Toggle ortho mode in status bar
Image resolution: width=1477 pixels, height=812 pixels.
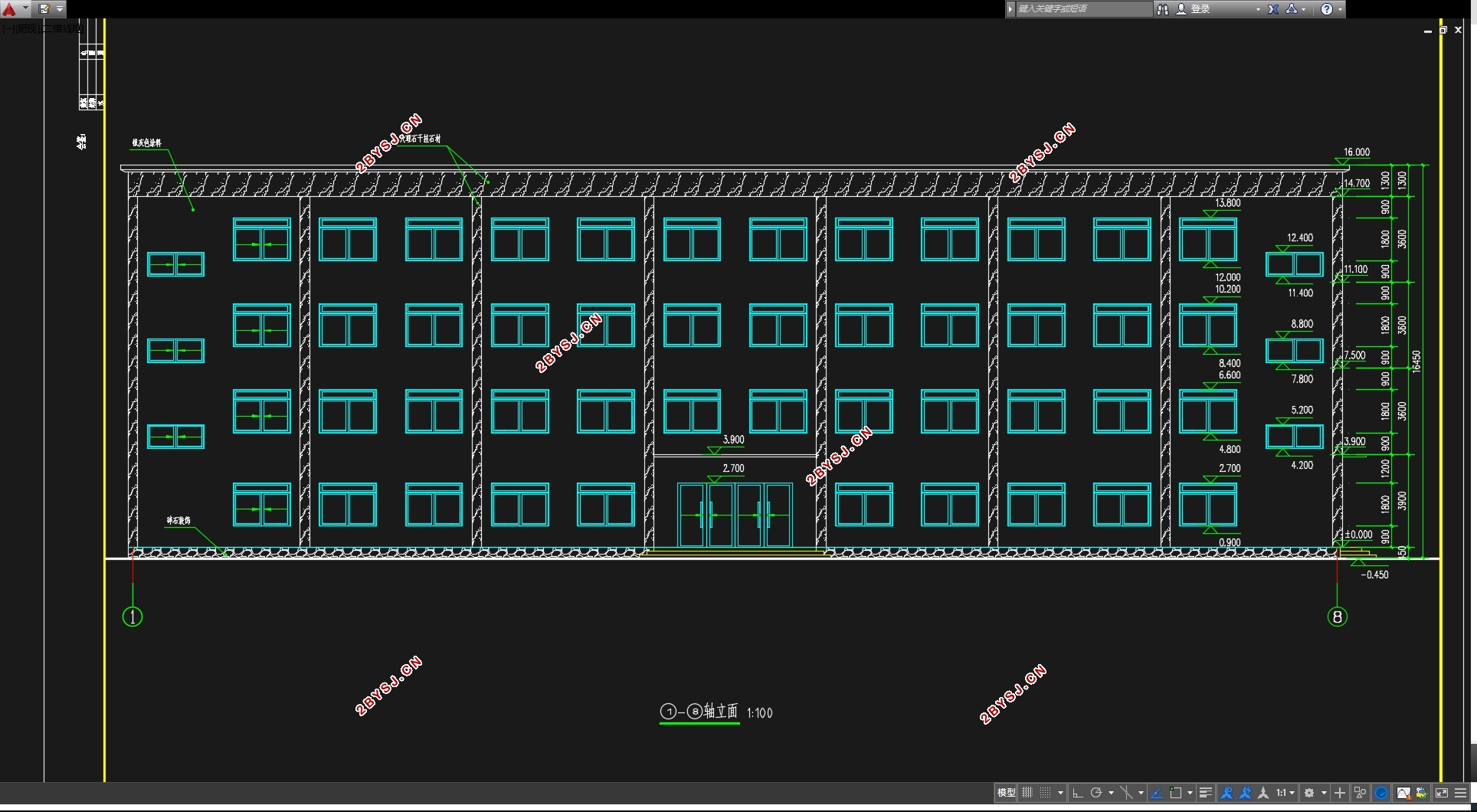1078,793
